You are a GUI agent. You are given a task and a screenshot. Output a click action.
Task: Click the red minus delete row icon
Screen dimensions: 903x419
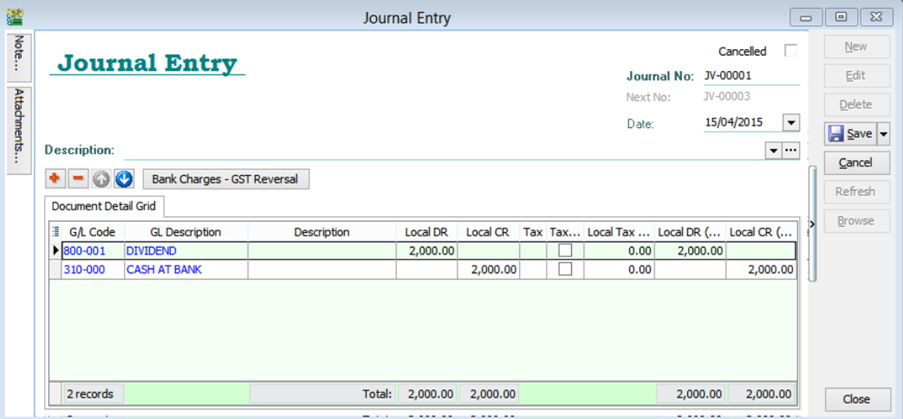click(77, 179)
